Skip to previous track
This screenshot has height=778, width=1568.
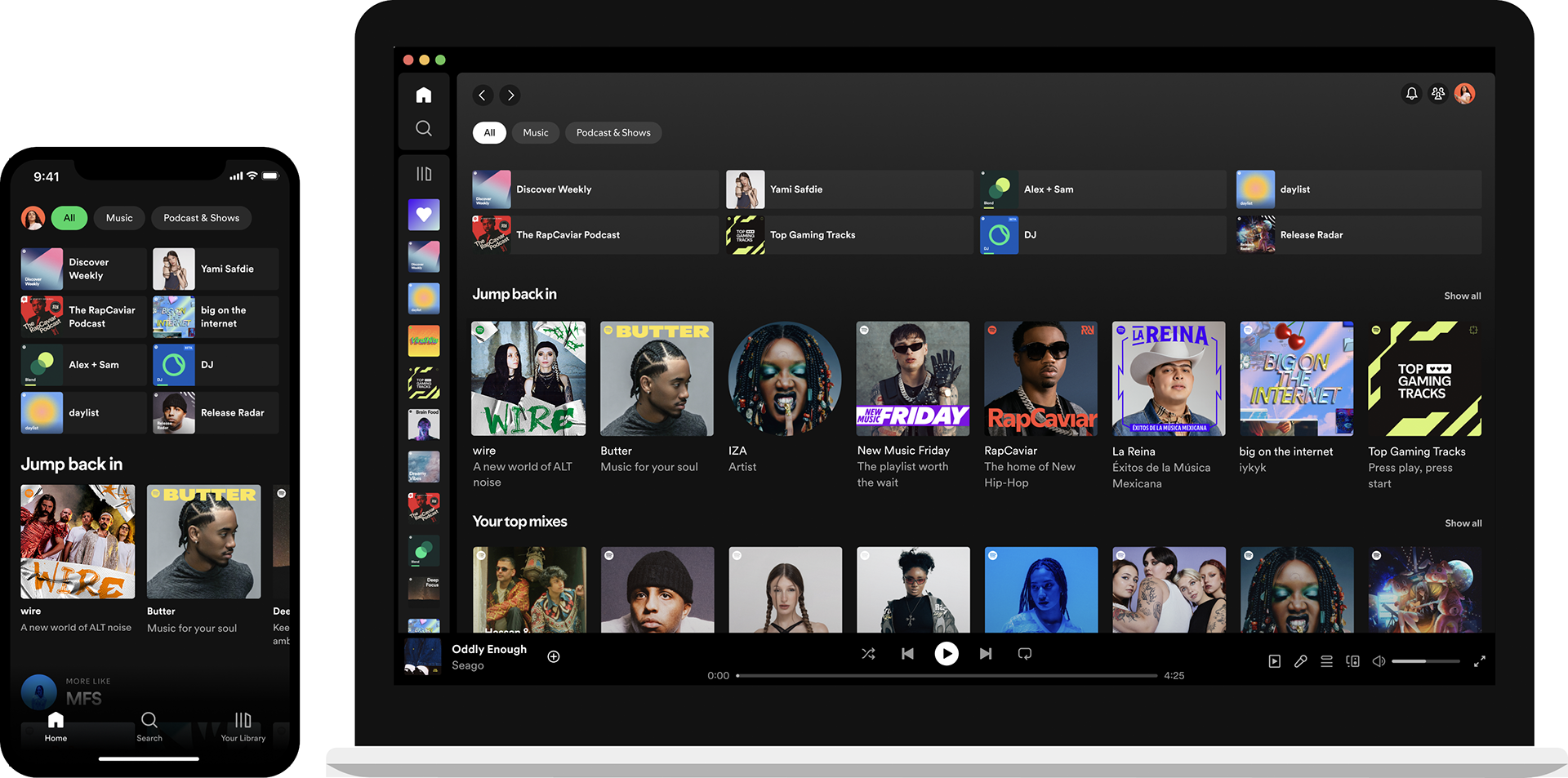click(x=907, y=654)
